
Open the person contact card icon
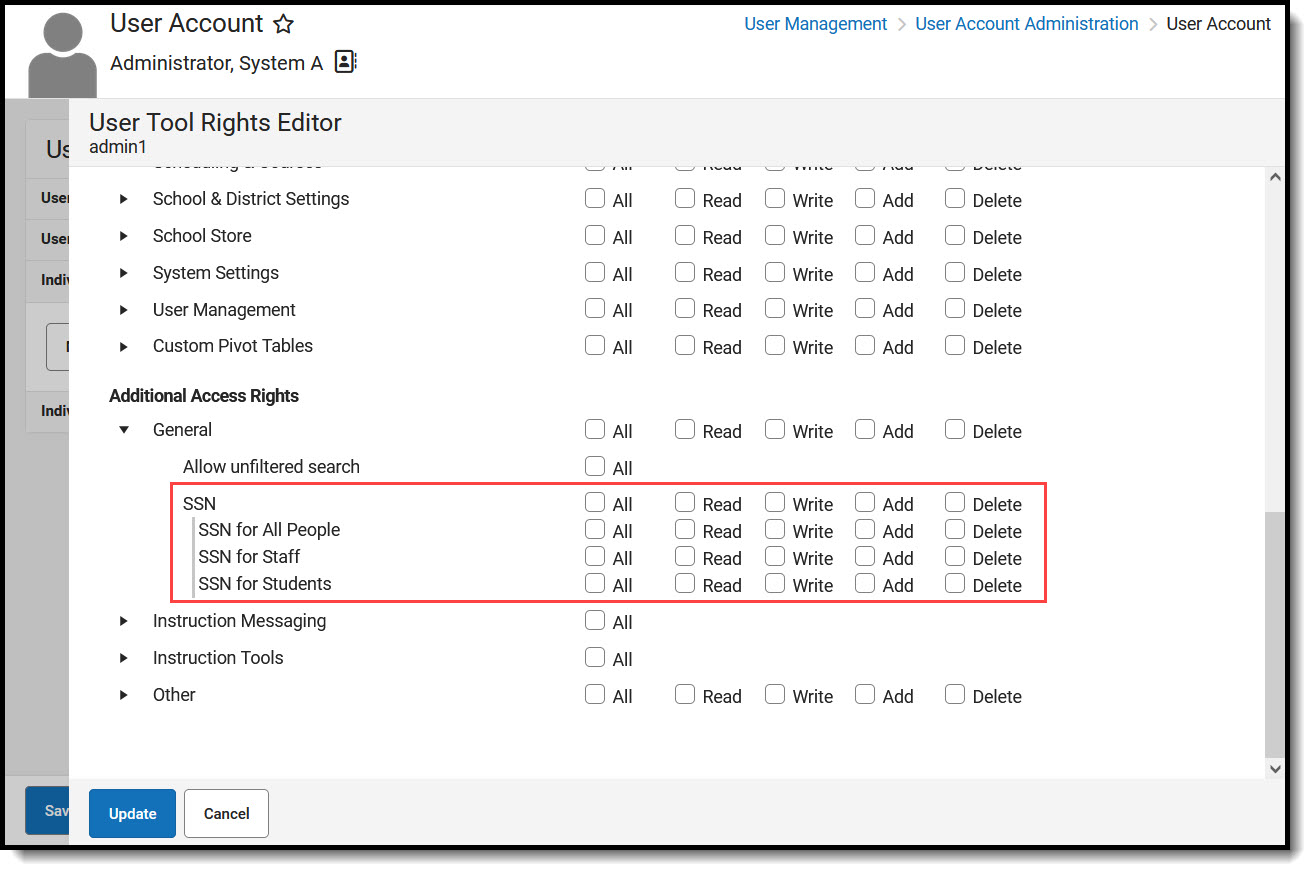(x=345, y=62)
